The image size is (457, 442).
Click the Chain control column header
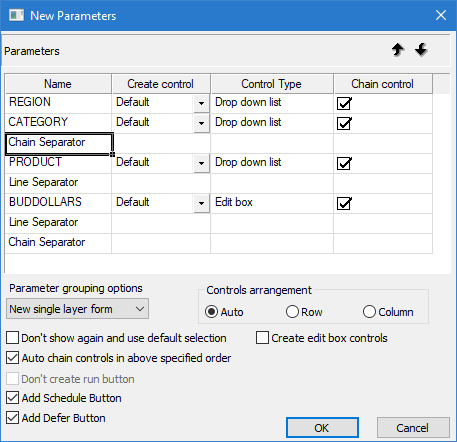(383, 84)
